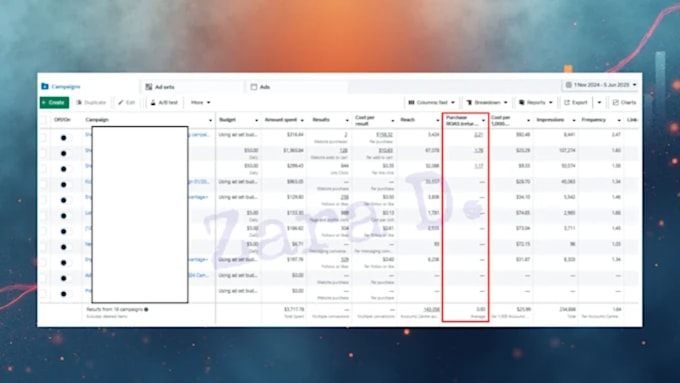
Task: Open the Columns dropdown
Action: pos(432,103)
